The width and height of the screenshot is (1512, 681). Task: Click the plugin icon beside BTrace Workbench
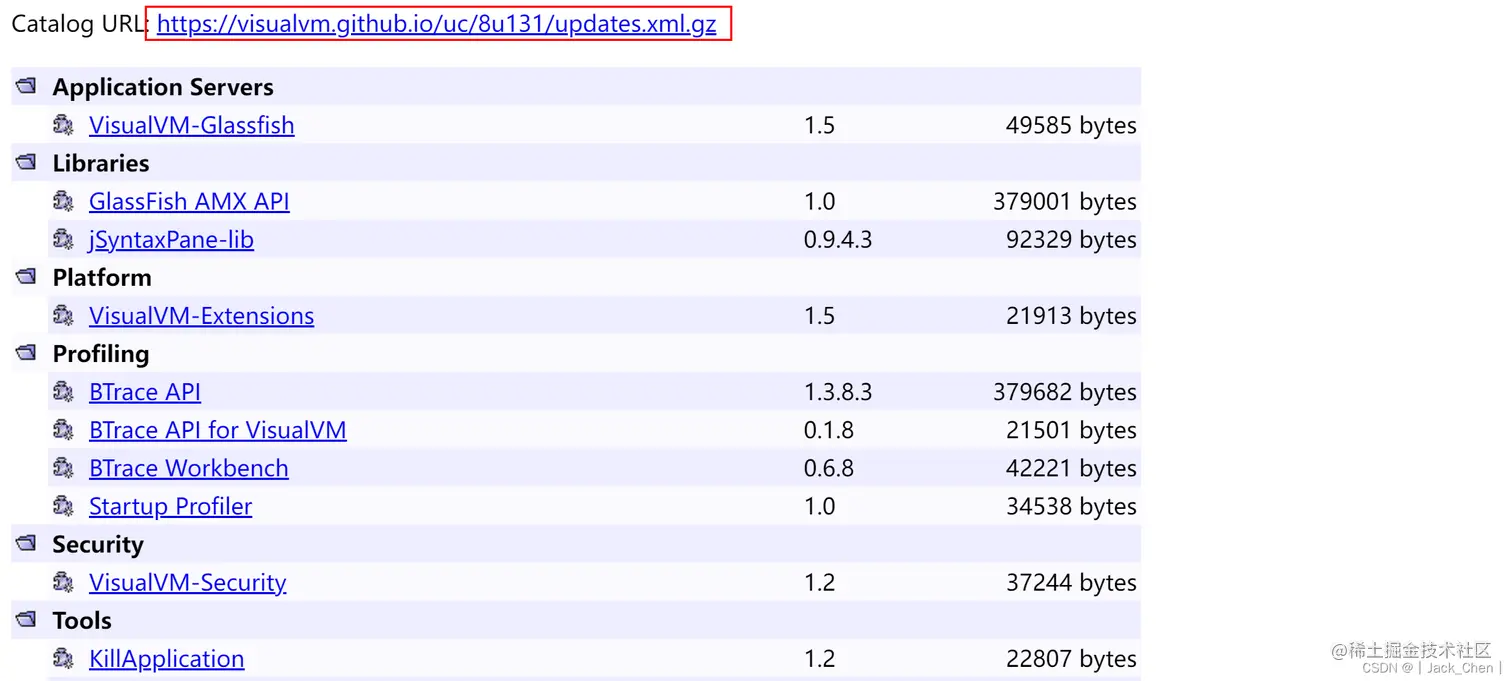point(63,467)
